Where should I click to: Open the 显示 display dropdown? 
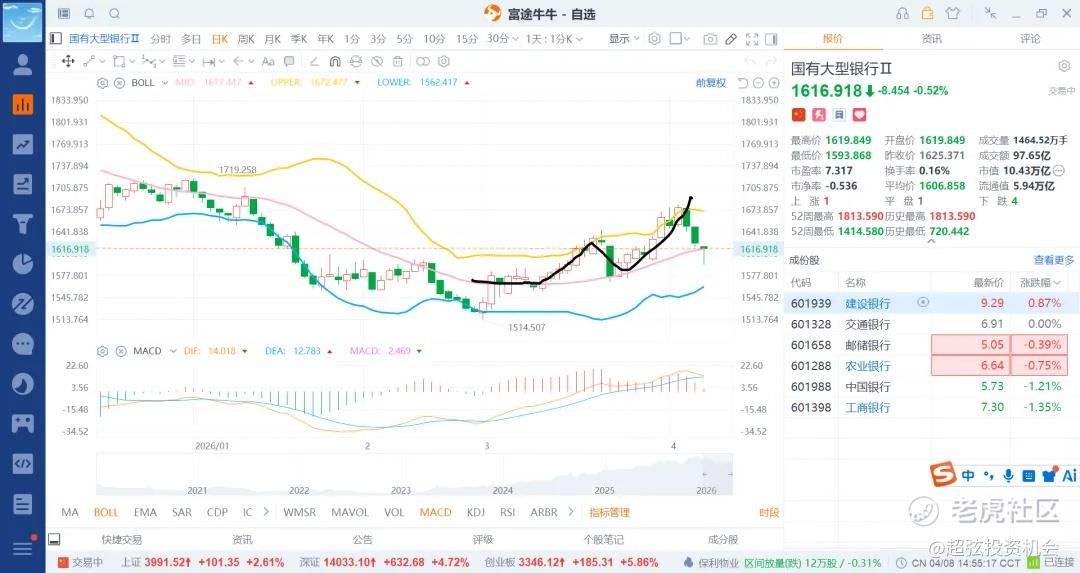pyautogui.click(x=624, y=39)
